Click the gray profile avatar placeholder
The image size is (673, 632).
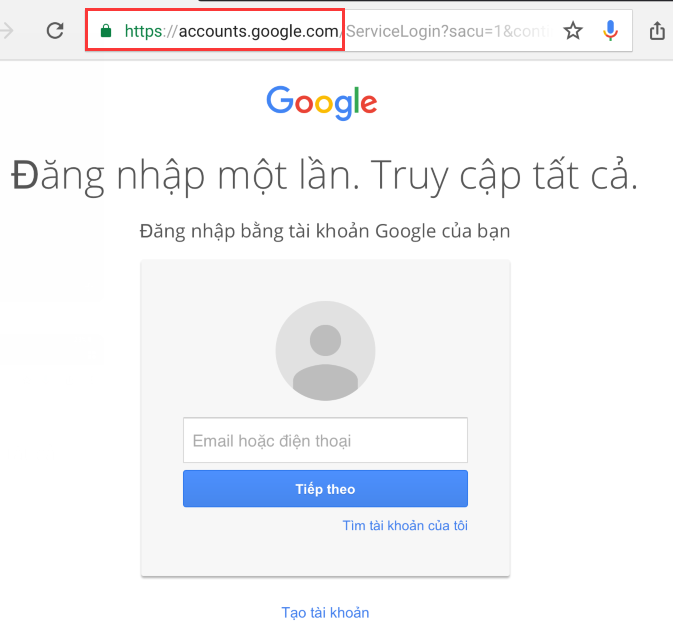pyautogui.click(x=325, y=351)
